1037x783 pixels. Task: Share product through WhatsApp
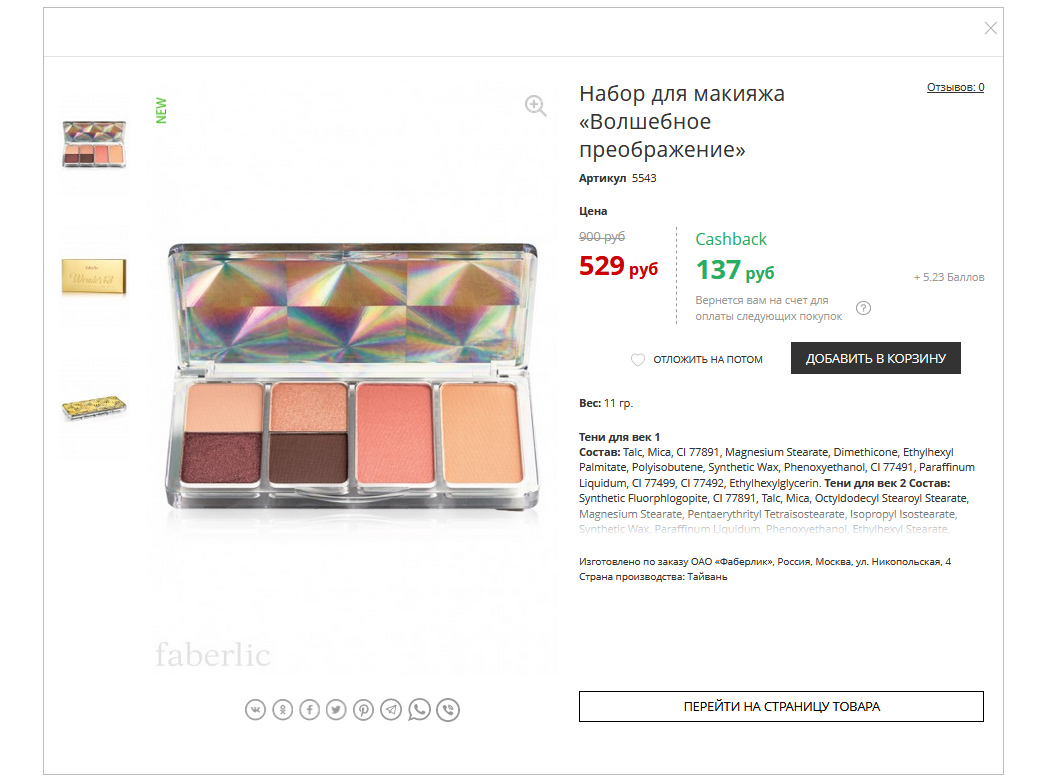[x=419, y=710]
